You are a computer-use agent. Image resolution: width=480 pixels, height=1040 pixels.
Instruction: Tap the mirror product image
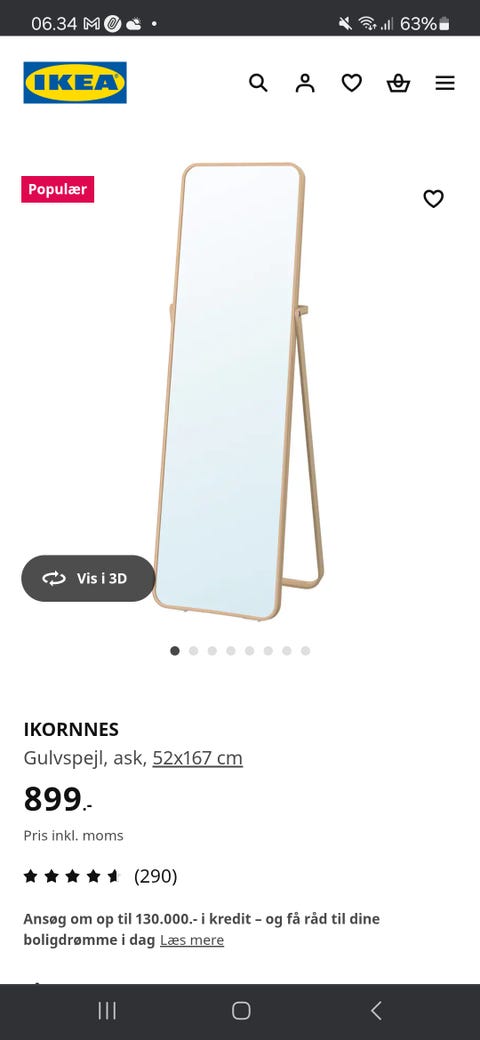click(x=239, y=391)
